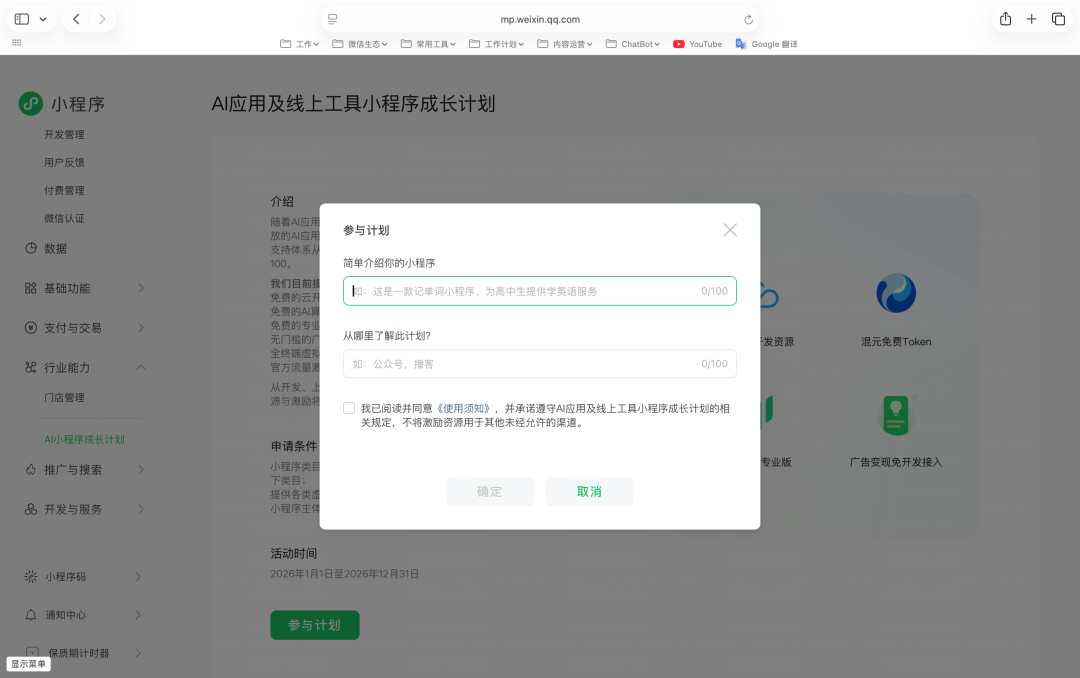Click the 混元免费Token blue icon
Image resolution: width=1080 pixels, height=678 pixels.
[895, 293]
